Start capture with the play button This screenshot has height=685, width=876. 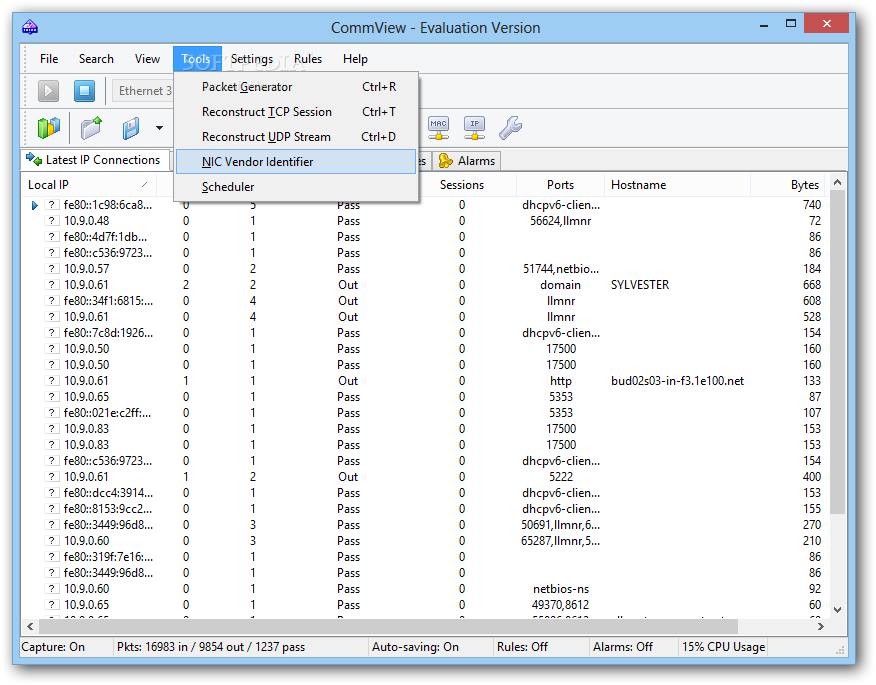click(49, 91)
